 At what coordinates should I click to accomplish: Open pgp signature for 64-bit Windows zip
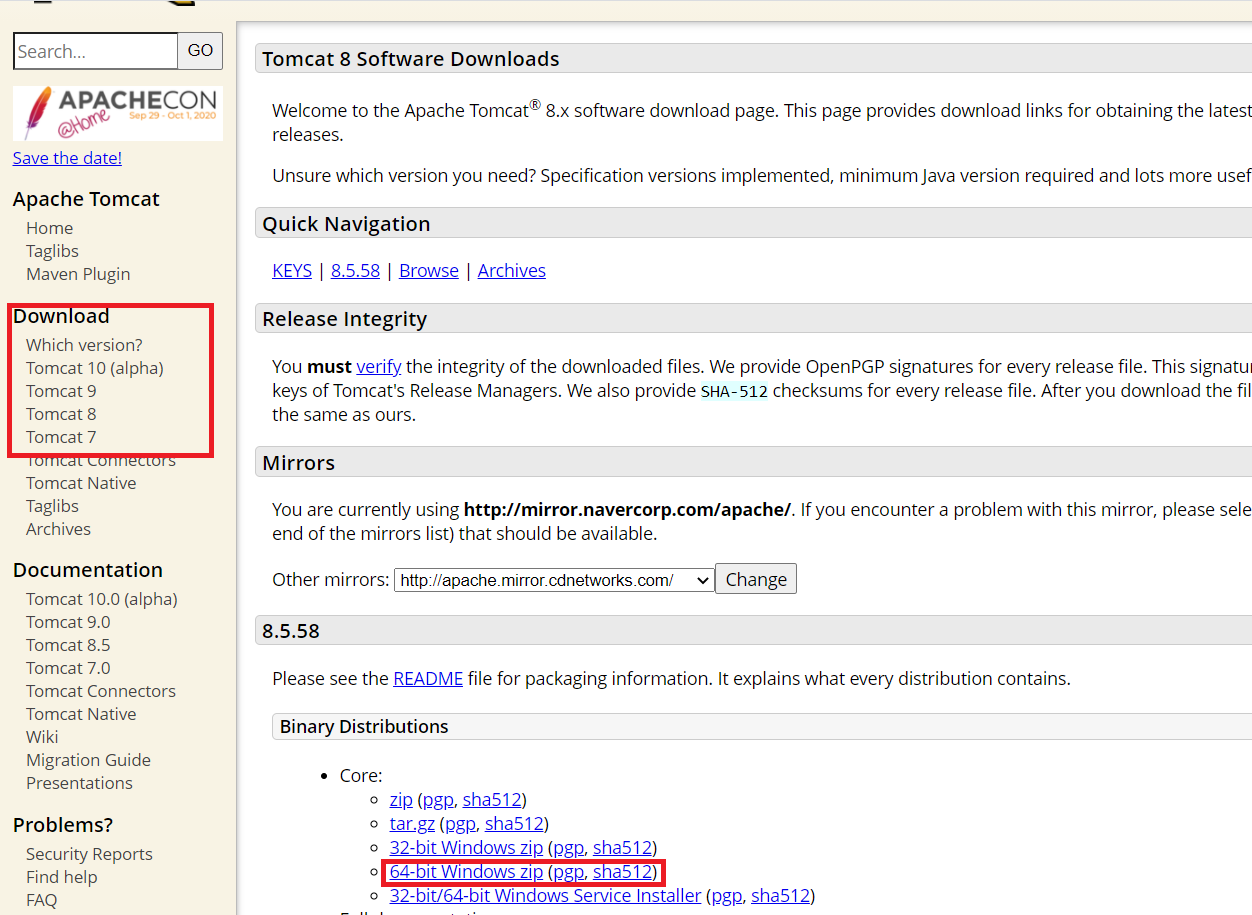coord(568,872)
